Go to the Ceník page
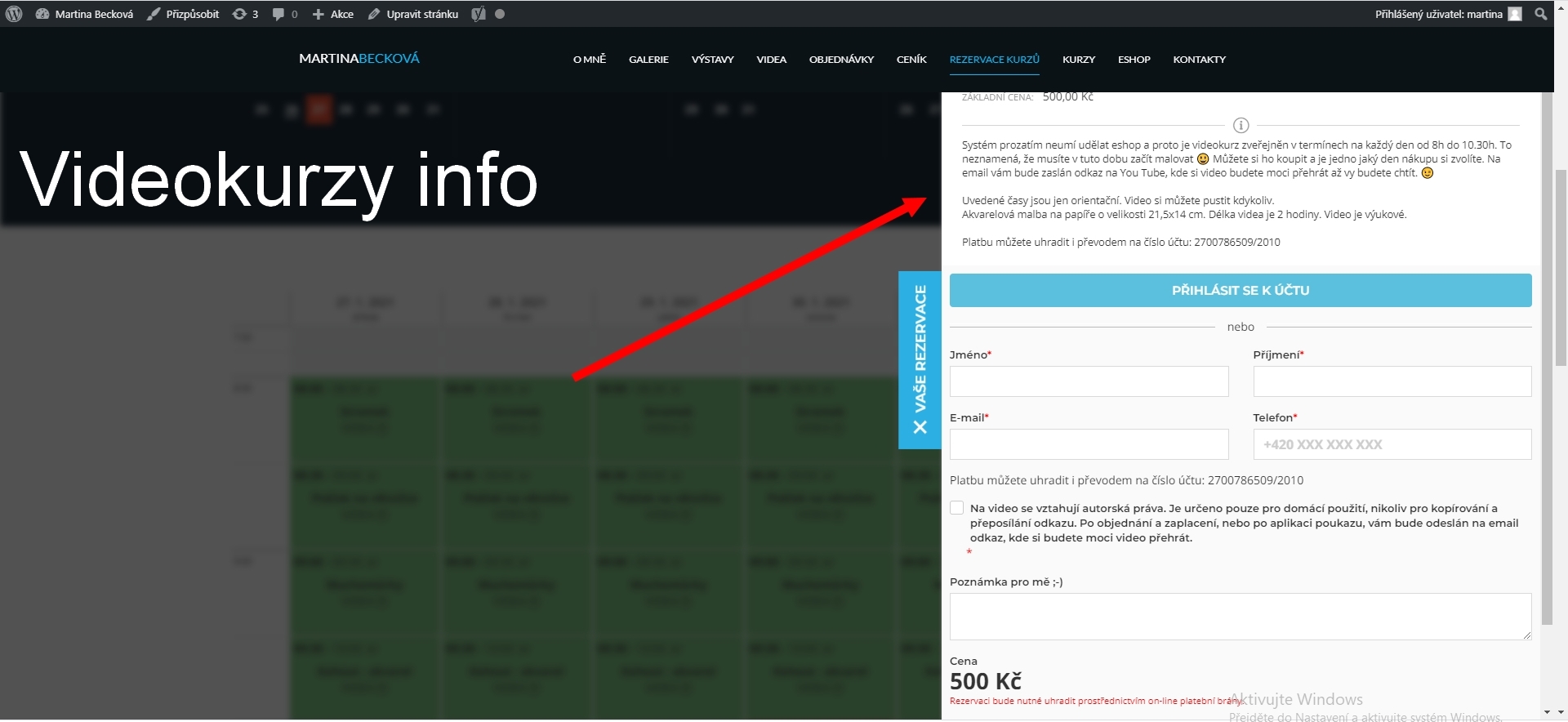 pyautogui.click(x=911, y=60)
